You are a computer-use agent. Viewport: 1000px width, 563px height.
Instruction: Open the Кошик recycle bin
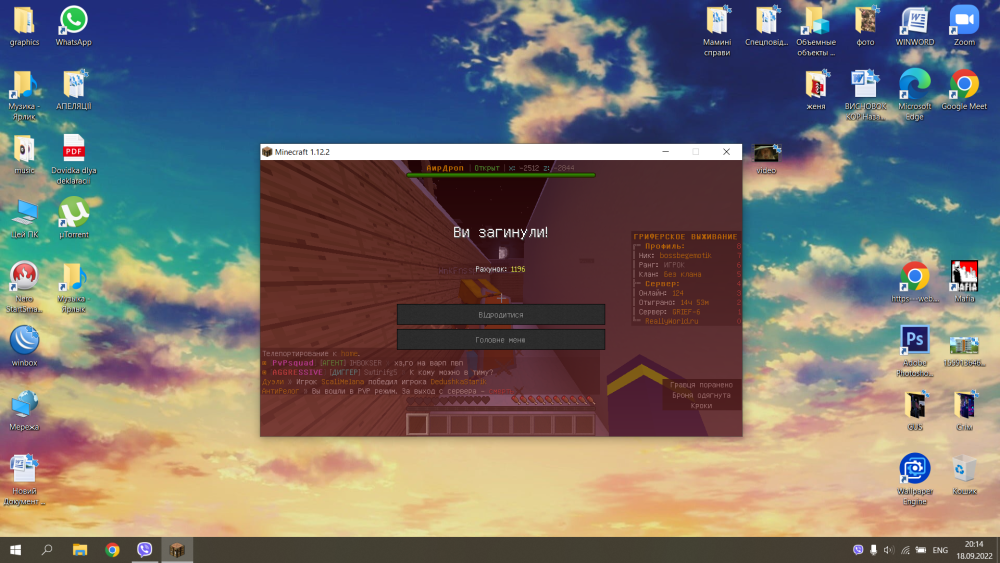tap(964, 475)
